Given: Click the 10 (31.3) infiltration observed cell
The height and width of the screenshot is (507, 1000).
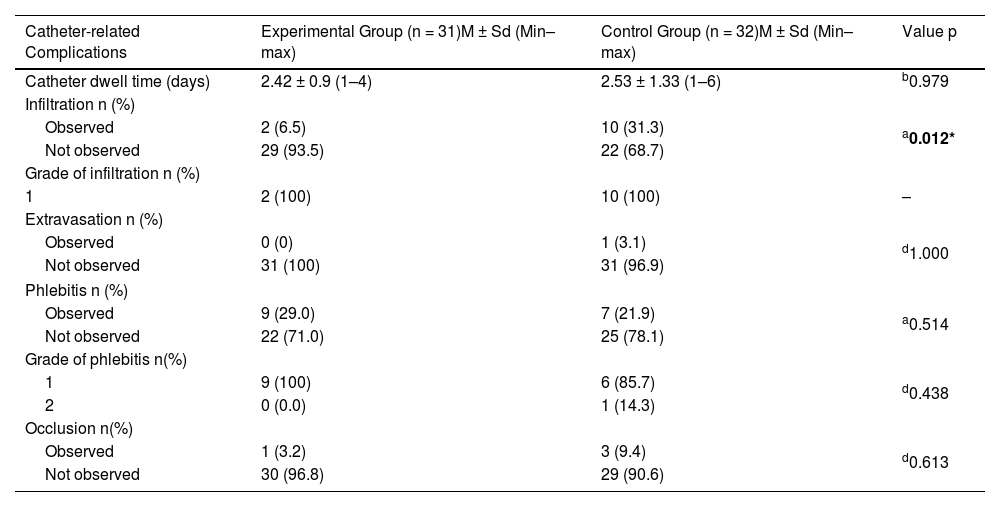Looking at the screenshot, I should [632, 128].
